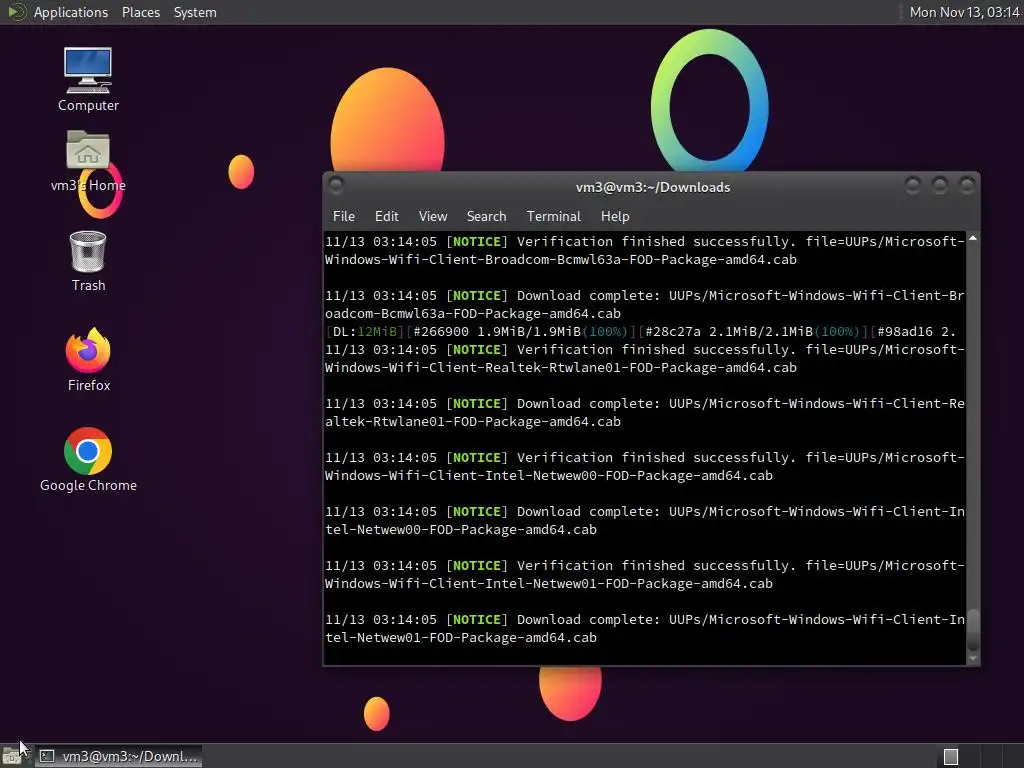Open the terminal Search menu
Image resolution: width=1024 pixels, height=768 pixels.
click(x=487, y=216)
